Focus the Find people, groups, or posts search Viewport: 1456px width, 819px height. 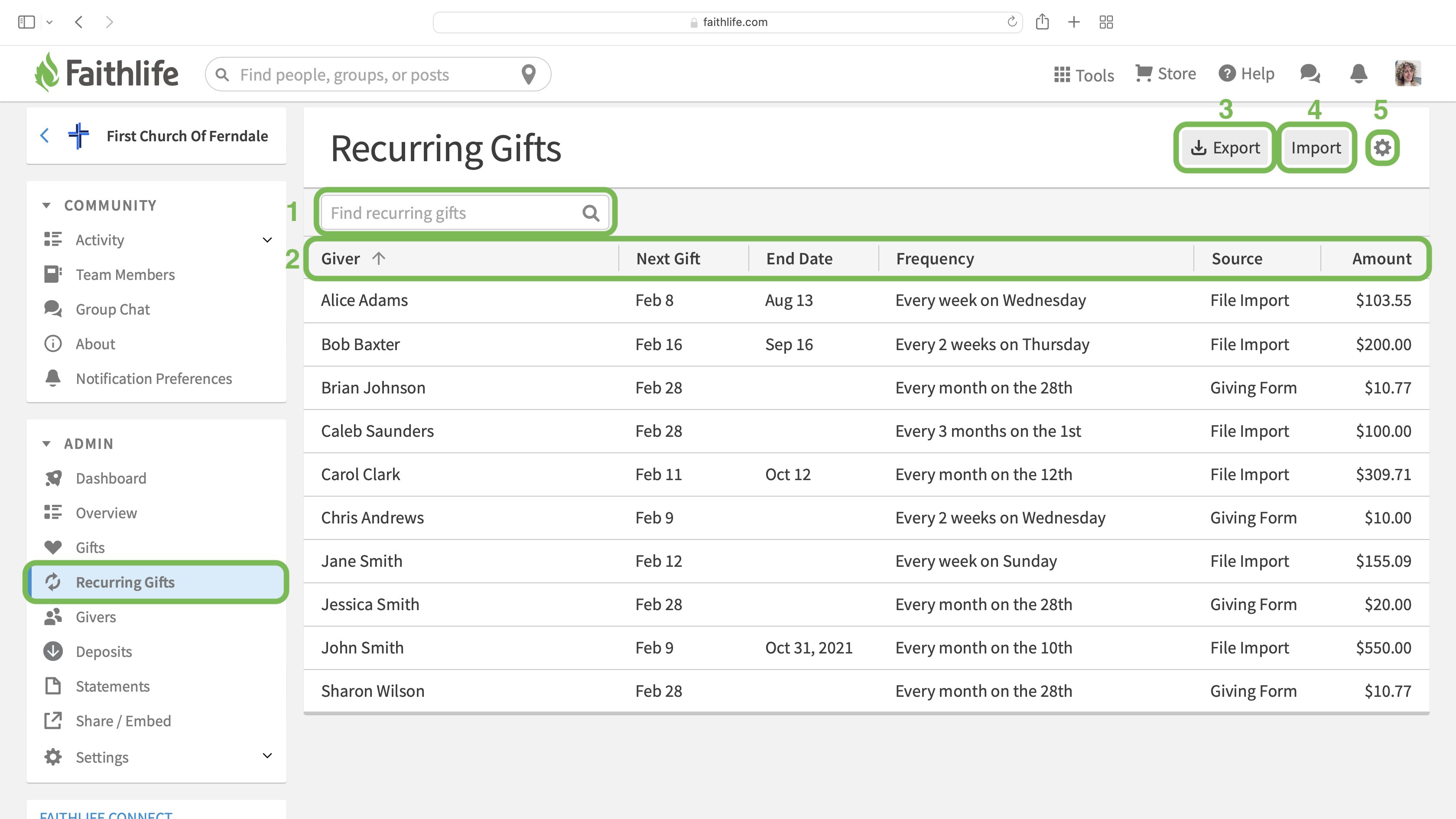(377, 74)
